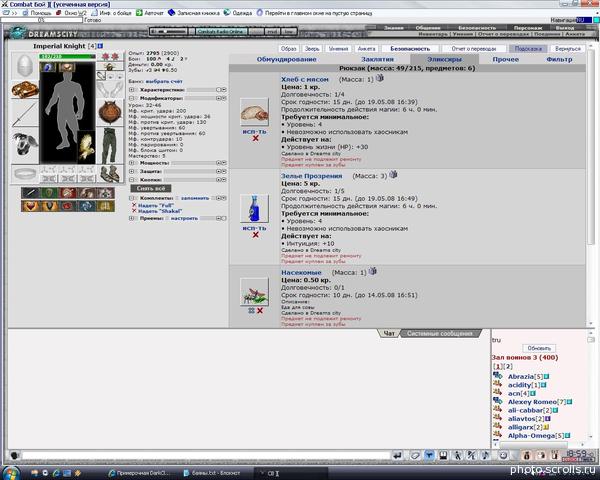The width and height of the screenshot is (600, 480).
Task: Click the round orange shield slot
Action: click(110, 112)
